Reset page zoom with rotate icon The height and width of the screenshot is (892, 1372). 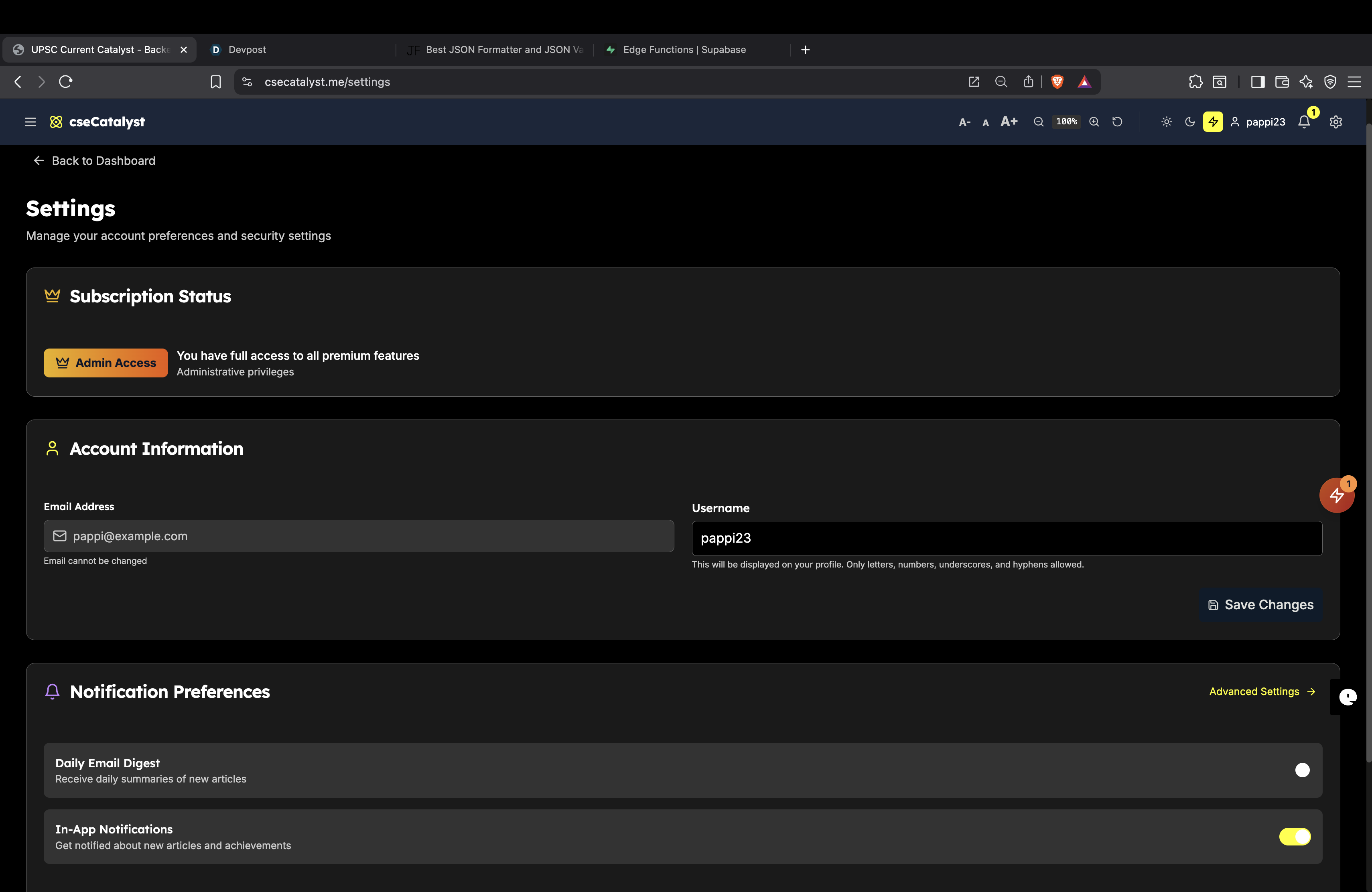click(x=1117, y=122)
